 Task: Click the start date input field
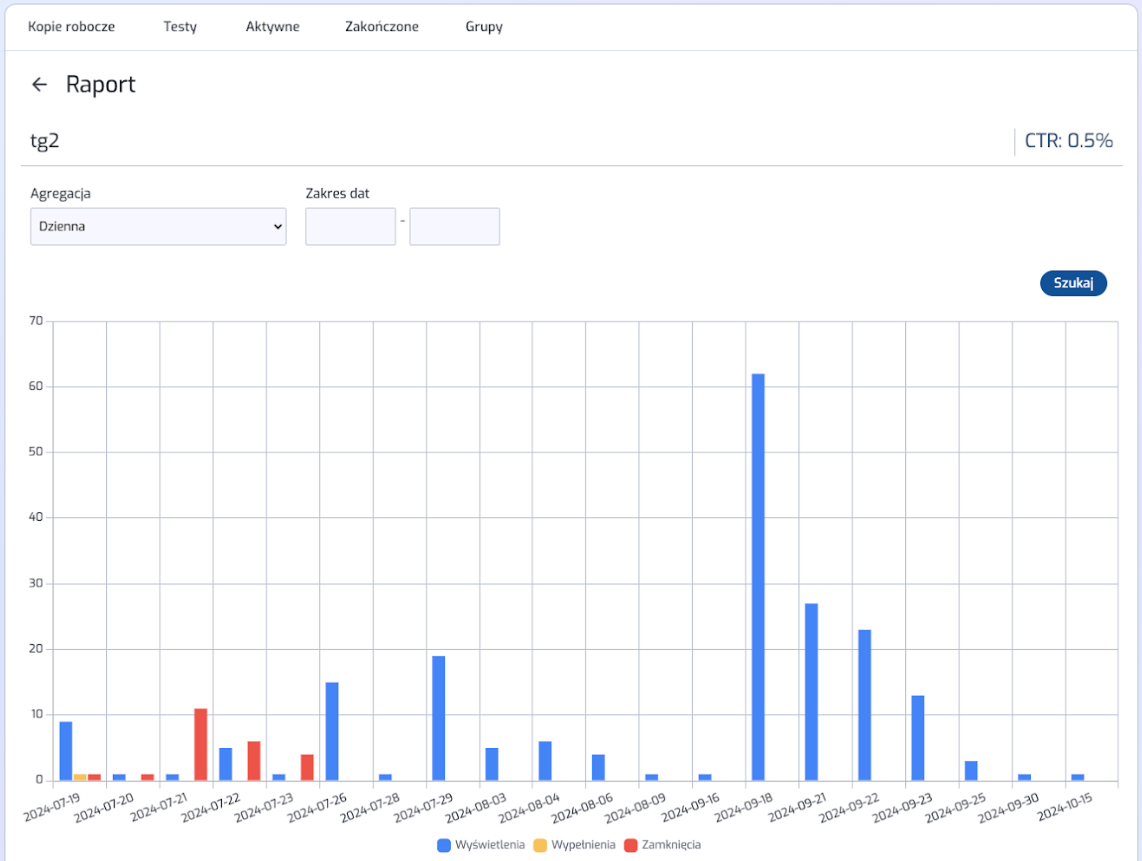[350, 226]
